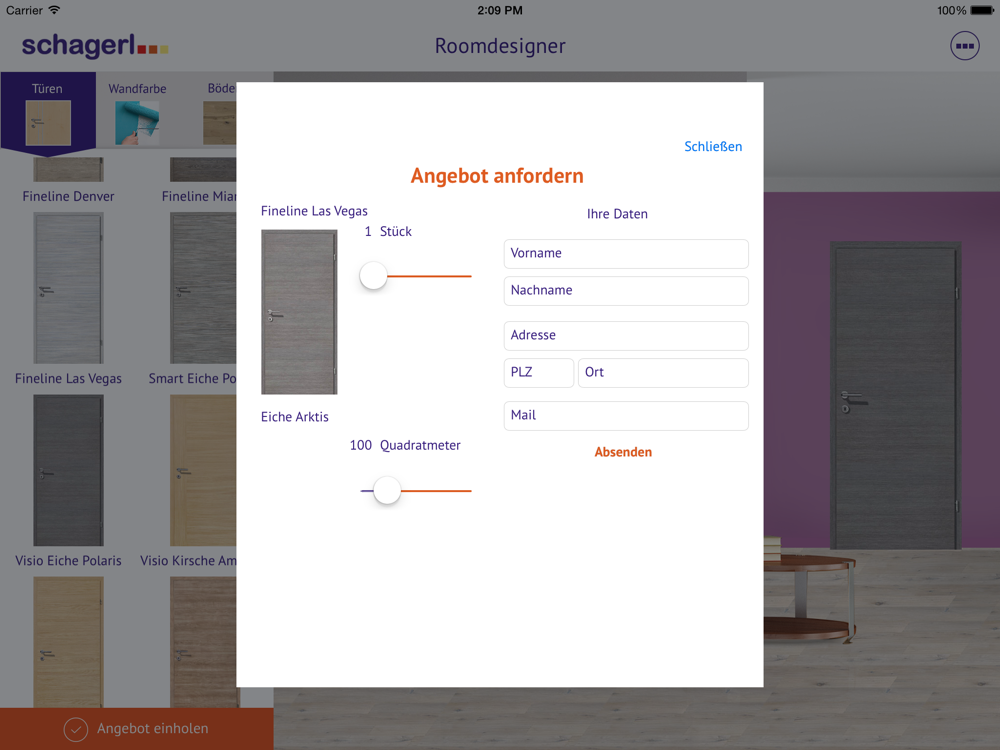Screen dimensions: 1000x750
Task: Select the light oak door in the bottom row
Action: [x=68, y=642]
